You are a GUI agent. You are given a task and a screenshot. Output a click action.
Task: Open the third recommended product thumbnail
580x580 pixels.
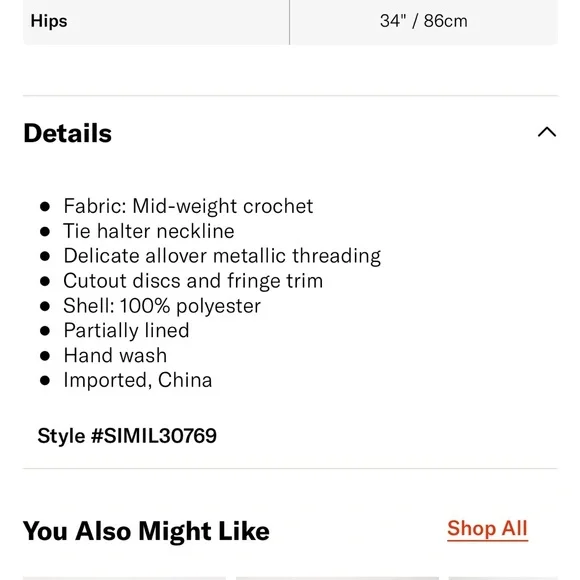tap(503, 578)
